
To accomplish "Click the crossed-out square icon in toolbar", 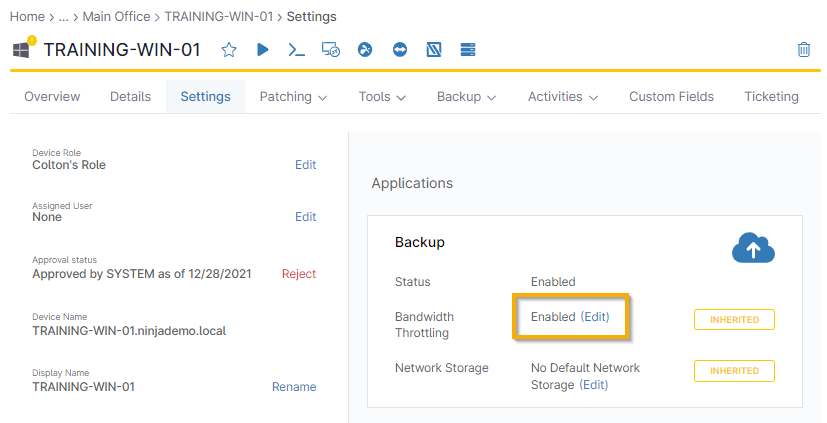I will point(434,49).
